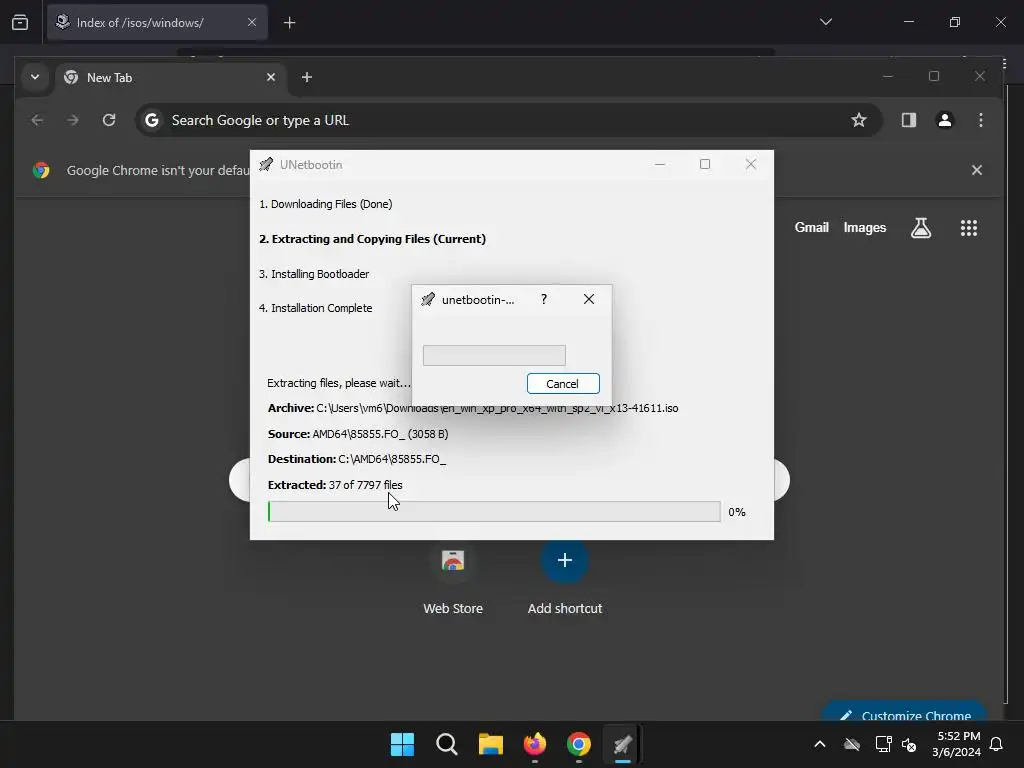
Task: Click the Destination path text line
Action: 357,459
